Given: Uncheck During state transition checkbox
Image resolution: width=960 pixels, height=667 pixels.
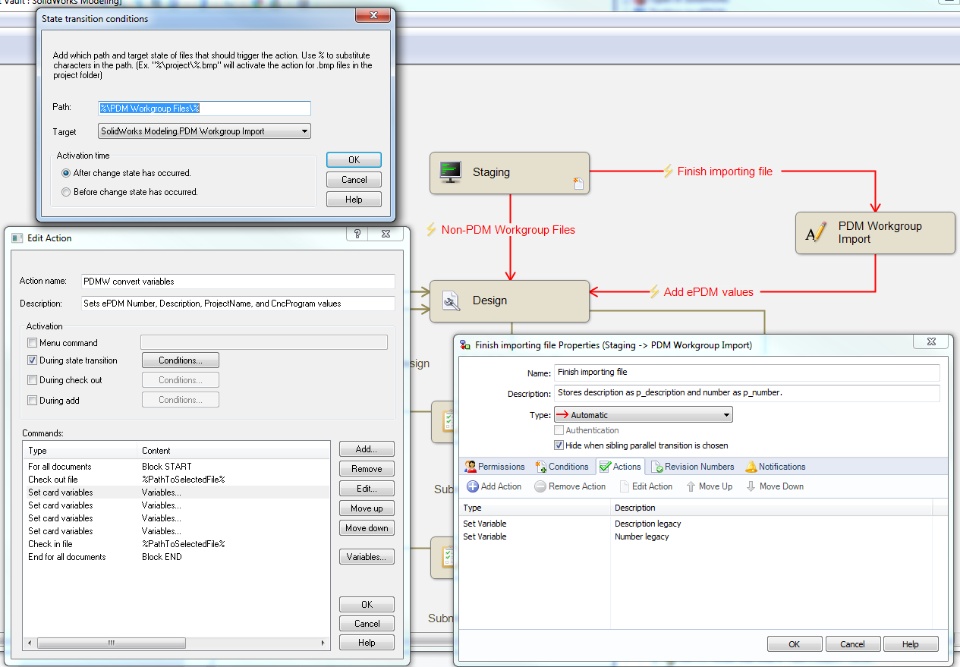Looking at the screenshot, I should pyautogui.click(x=32, y=360).
